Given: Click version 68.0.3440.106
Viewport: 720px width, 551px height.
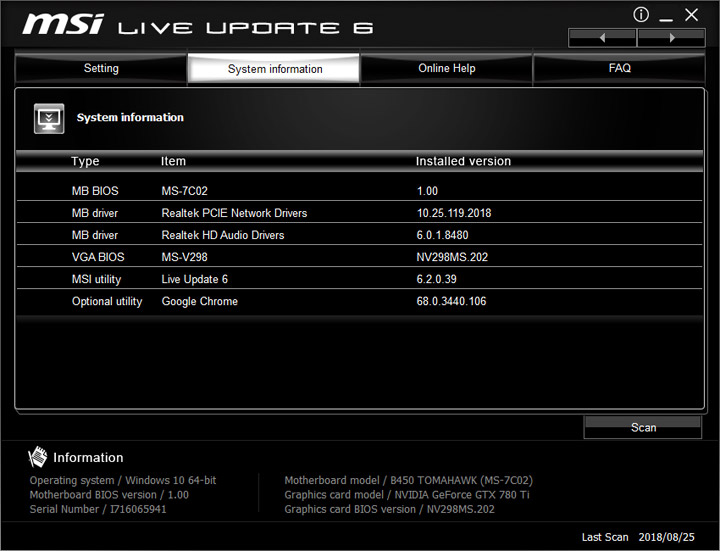Looking at the screenshot, I should click(451, 301).
